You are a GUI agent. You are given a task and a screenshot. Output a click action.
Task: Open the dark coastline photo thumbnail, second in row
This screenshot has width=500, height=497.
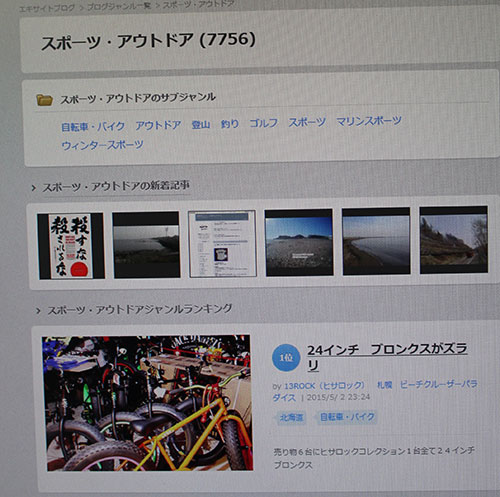[x=146, y=245]
